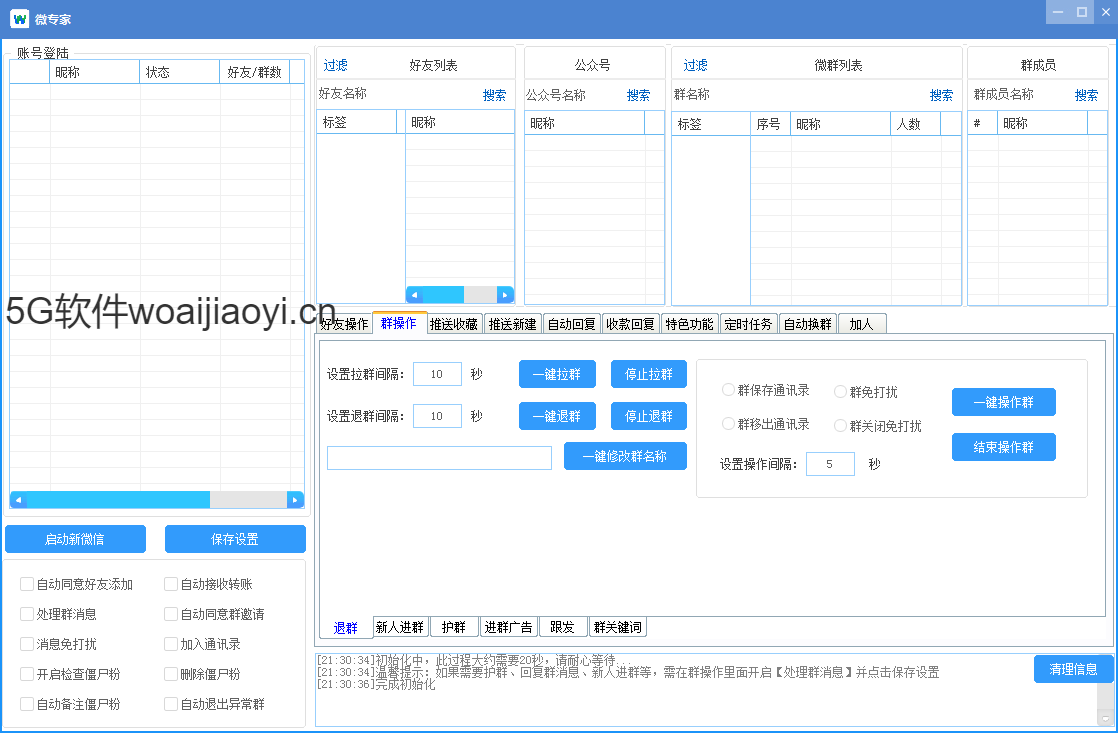Open the 推送新建 tab

513,324
